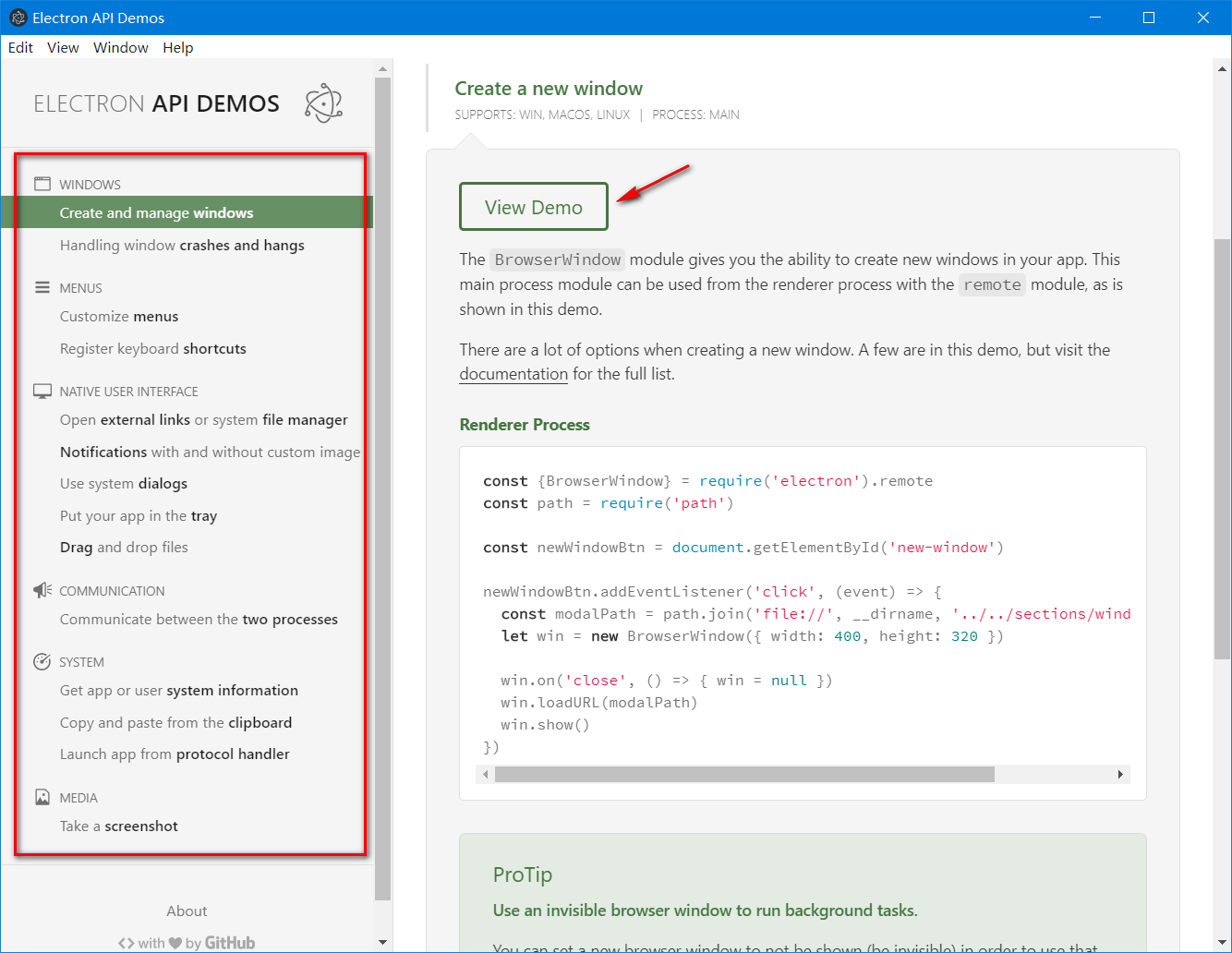1232x953 pixels.
Task: Click the MEDIA section label
Action: [x=79, y=798]
